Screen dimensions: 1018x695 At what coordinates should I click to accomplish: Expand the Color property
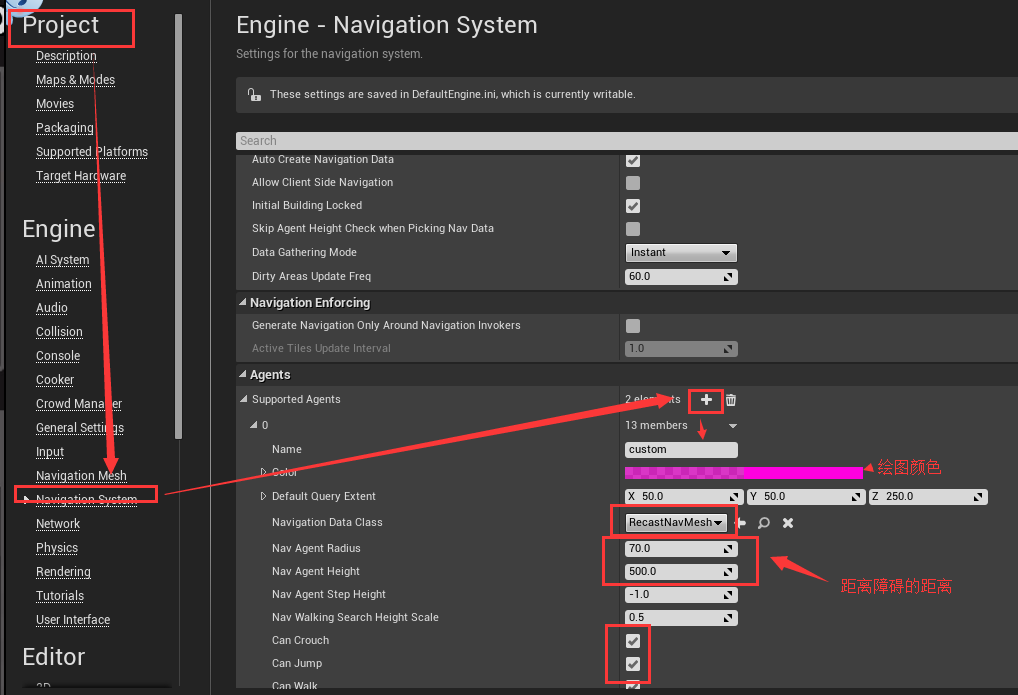click(263, 472)
